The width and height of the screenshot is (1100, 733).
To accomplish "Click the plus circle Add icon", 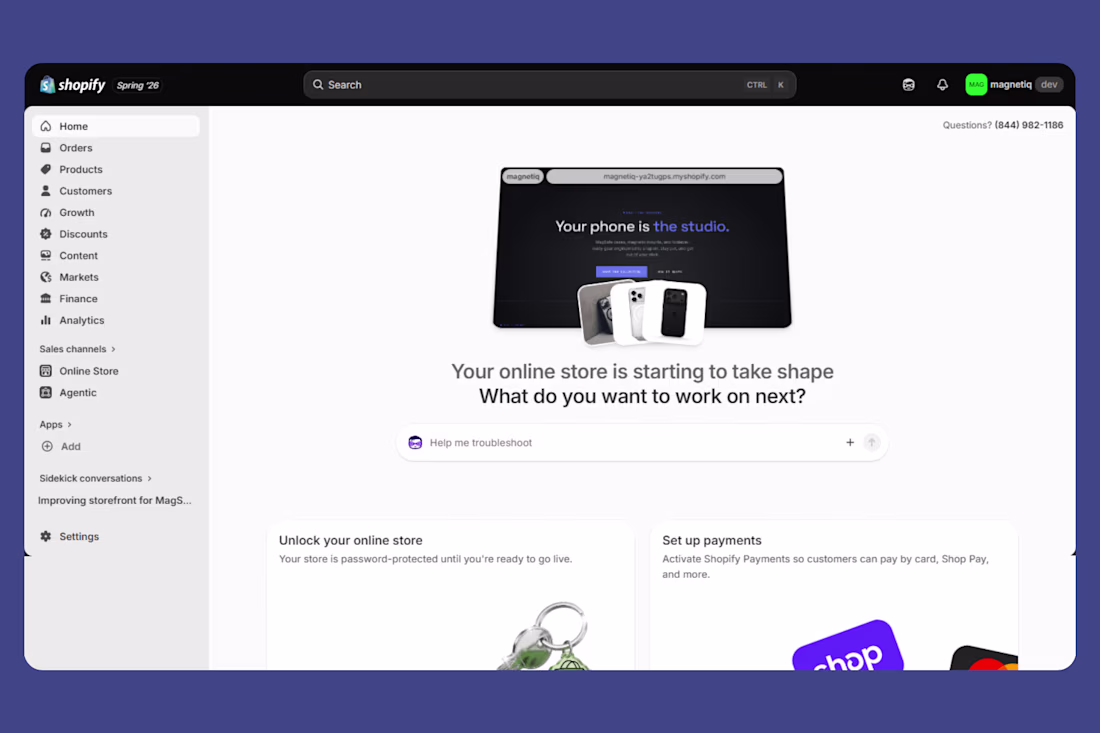I will tap(47, 446).
